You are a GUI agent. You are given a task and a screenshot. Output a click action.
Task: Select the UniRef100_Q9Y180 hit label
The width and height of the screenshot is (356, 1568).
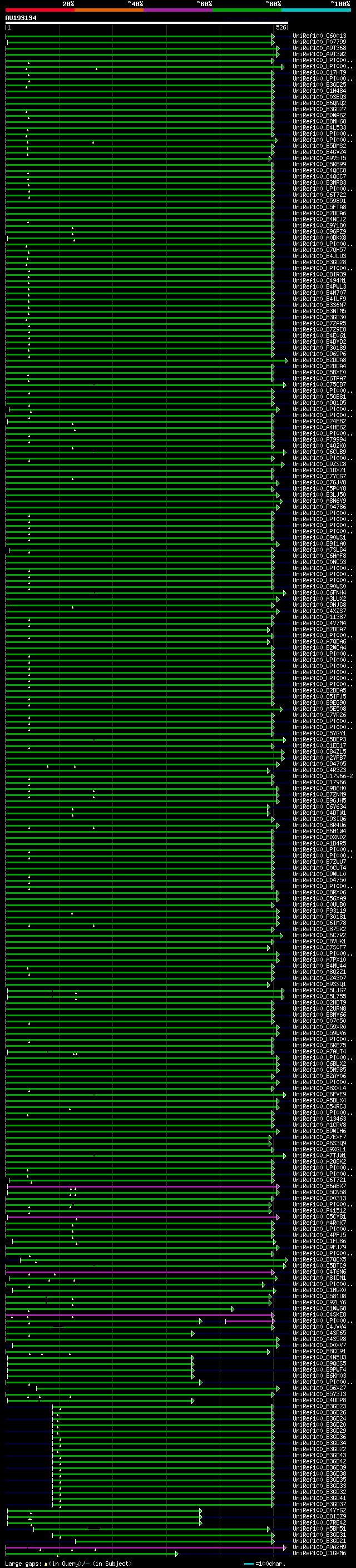click(319, 225)
